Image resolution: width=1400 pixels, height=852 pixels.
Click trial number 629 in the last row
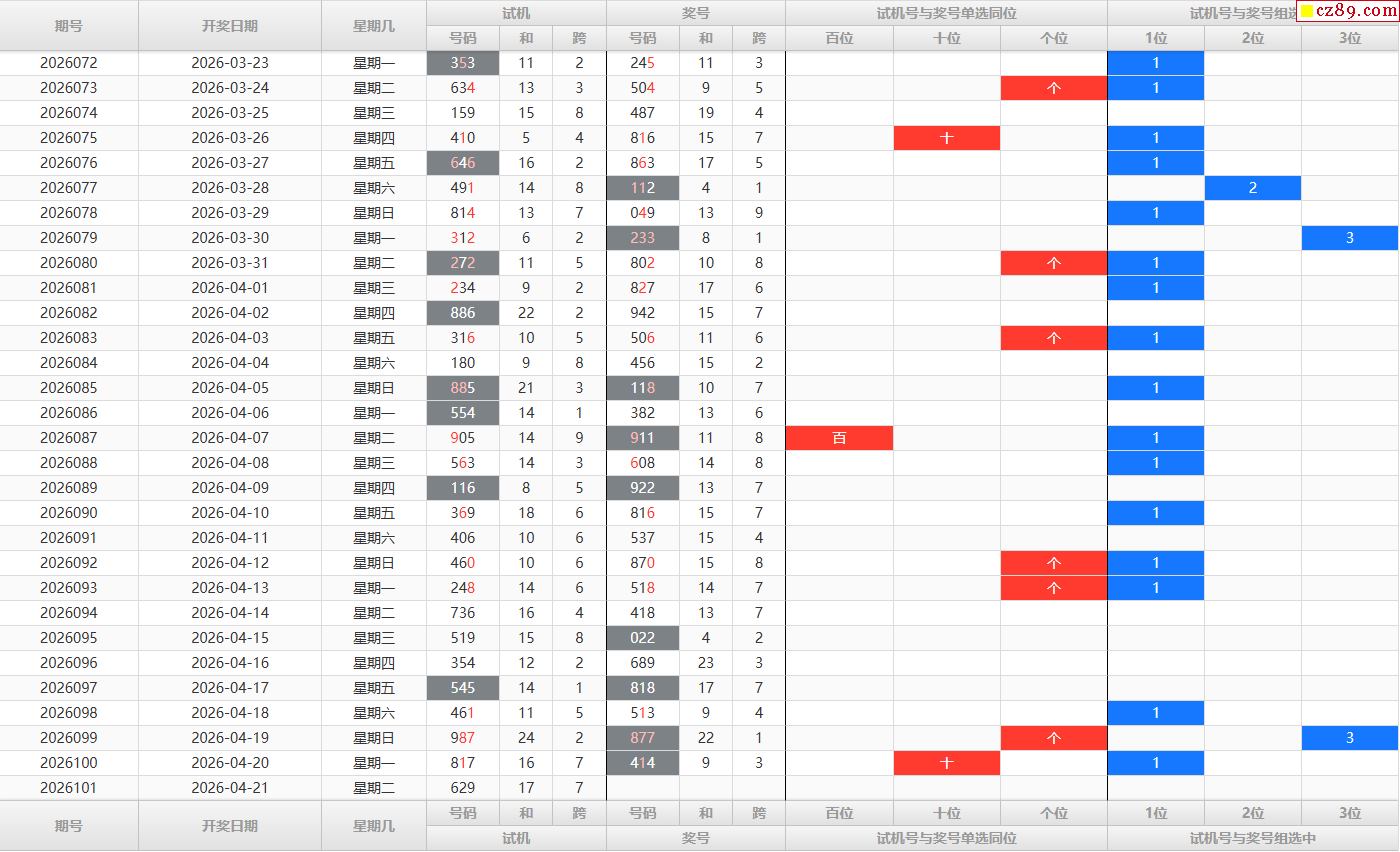(x=463, y=788)
